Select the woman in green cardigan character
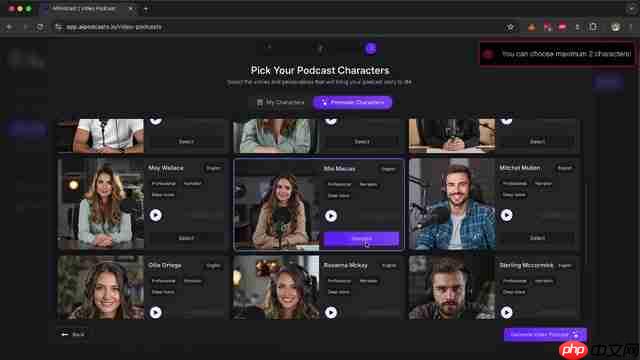 click(x=362, y=142)
